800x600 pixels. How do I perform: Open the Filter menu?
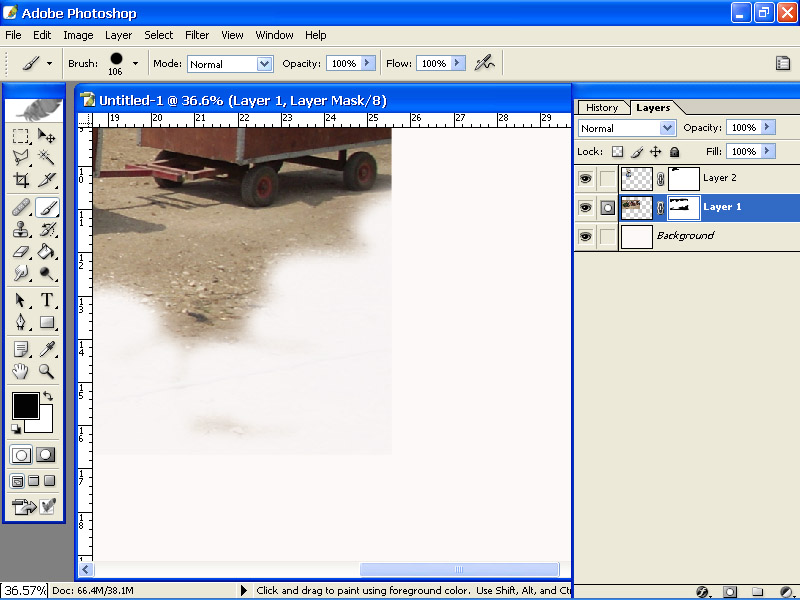pyautogui.click(x=197, y=35)
